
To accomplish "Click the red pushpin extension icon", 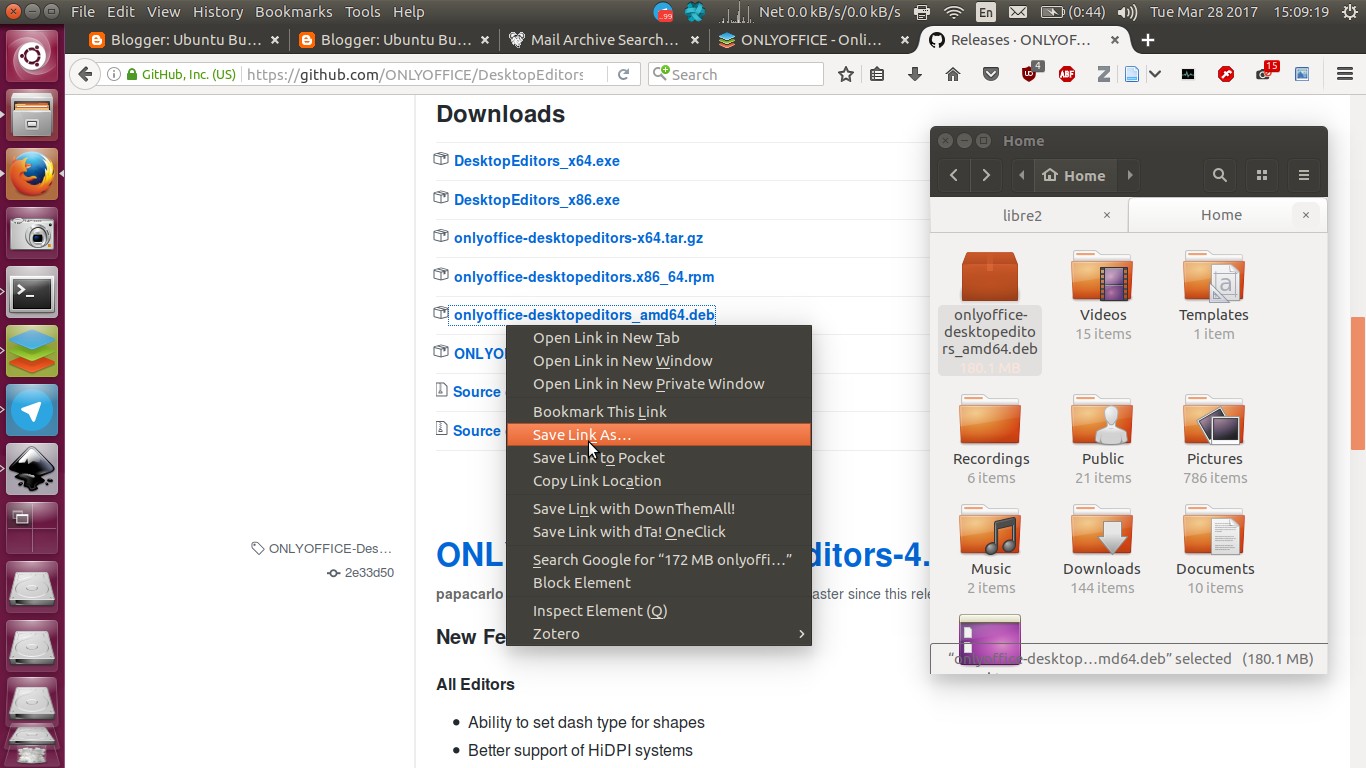I will [1226, 74].
